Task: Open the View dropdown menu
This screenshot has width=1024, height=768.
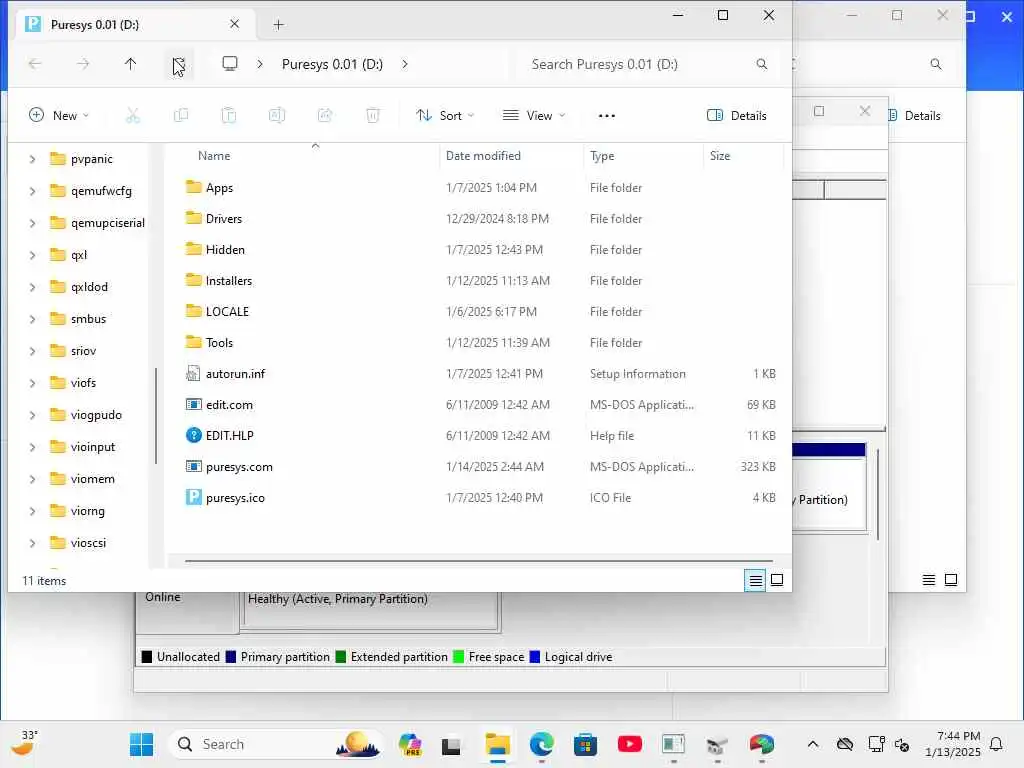Action: [534, 116]
